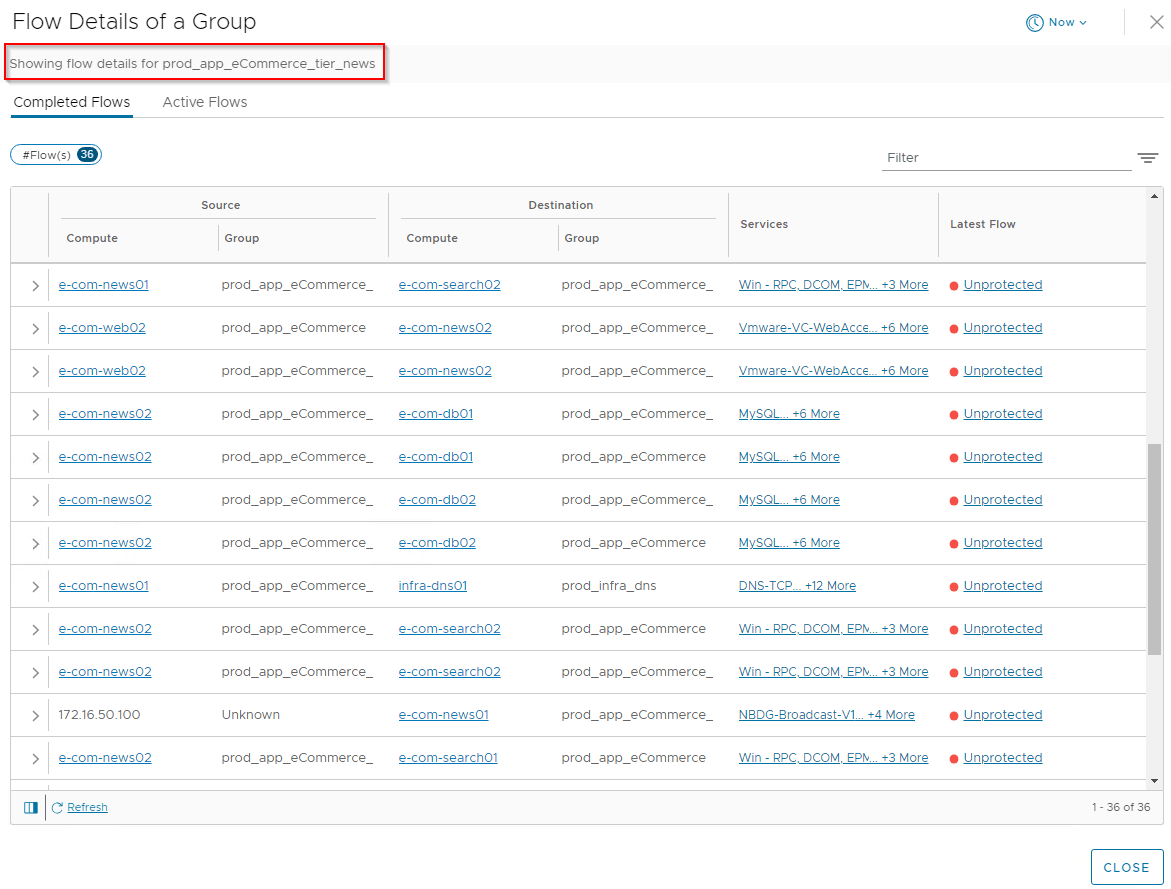This screenshot has height=889, width=1171.
Task: Close the Flow Details dialog with X
Action: click(x=1156, y=22)
